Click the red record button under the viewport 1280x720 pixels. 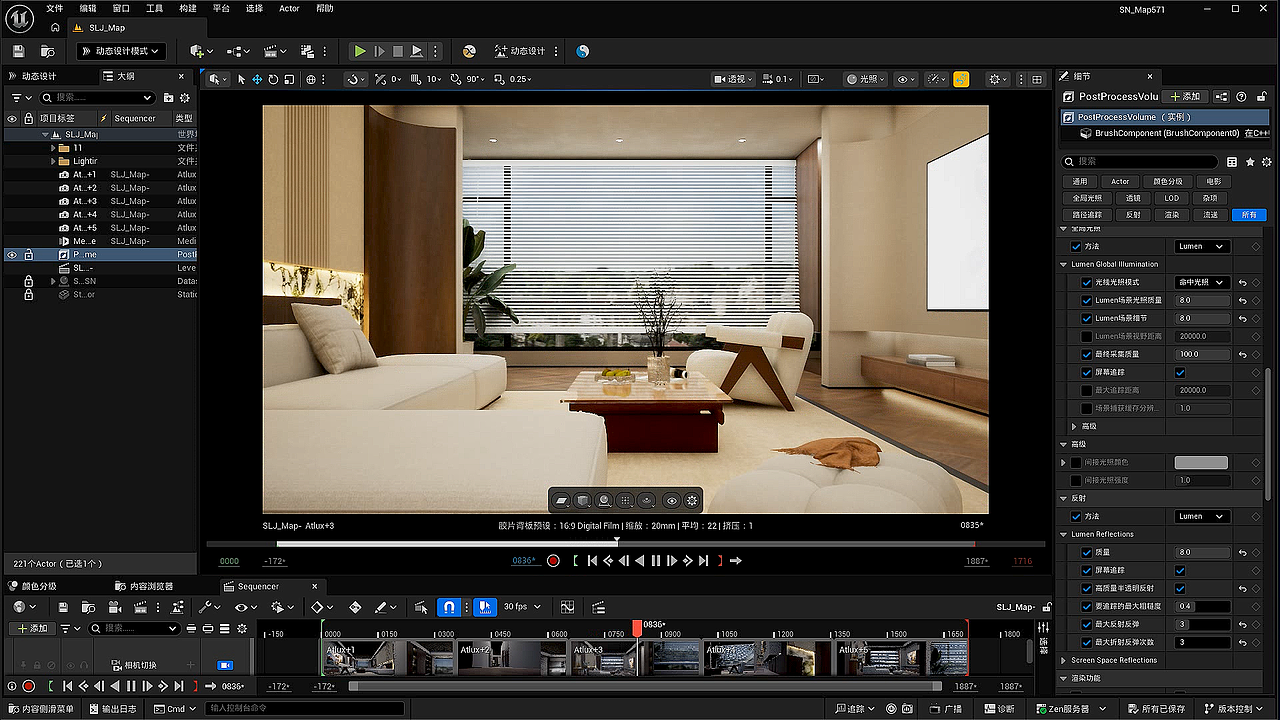click(x=553, y=561)
